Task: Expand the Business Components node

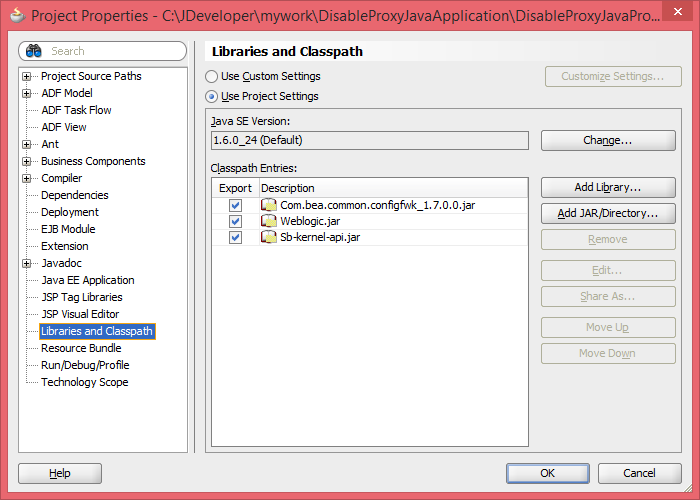Action: click(x=27, y=161)
